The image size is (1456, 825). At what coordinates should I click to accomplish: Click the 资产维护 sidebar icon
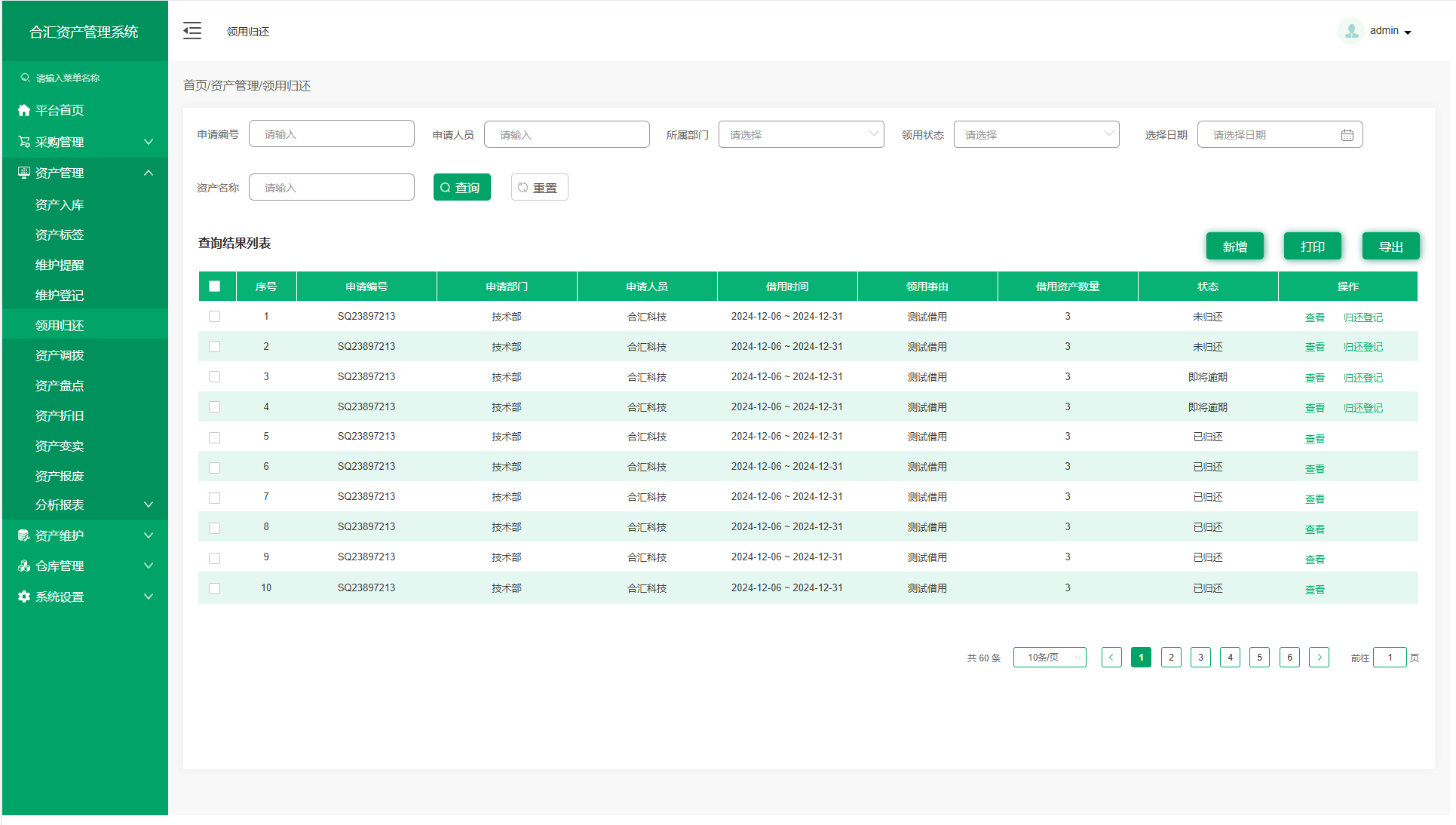pyautogui.click(x=24, y=535)
